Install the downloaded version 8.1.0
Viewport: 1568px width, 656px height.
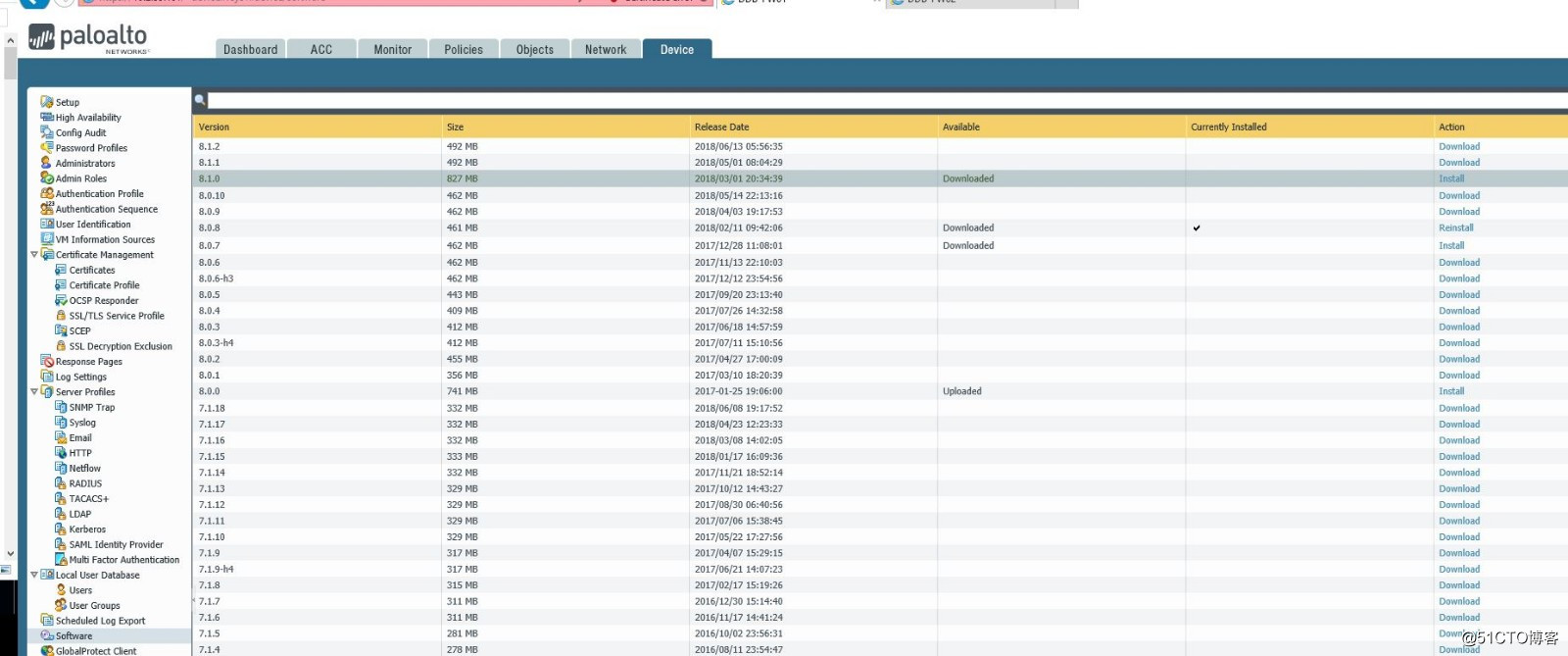click(x=1451, y=178)
